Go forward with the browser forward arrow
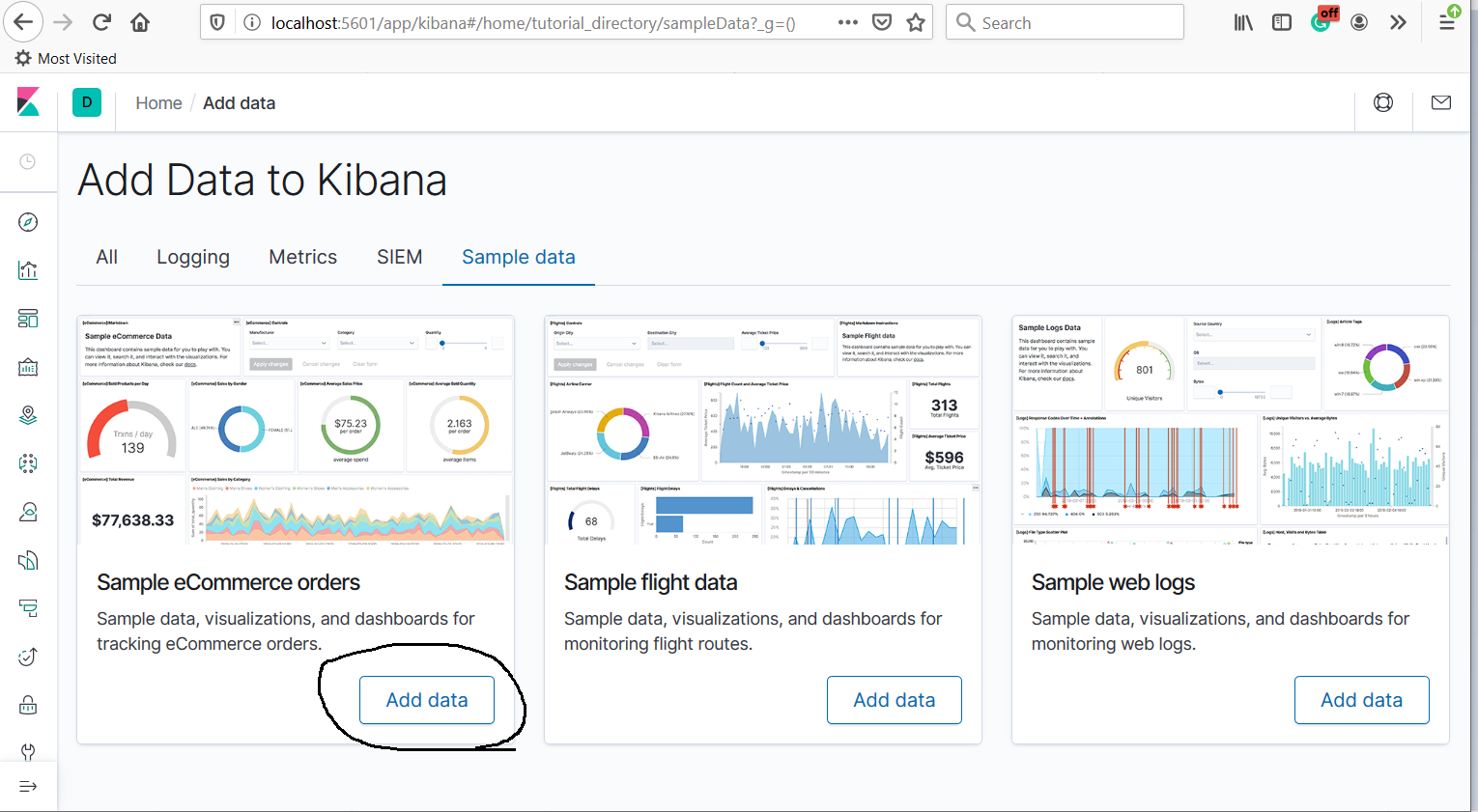Image resolution: width=1478 pixels, height=812 pixels. tap(63, 22)
